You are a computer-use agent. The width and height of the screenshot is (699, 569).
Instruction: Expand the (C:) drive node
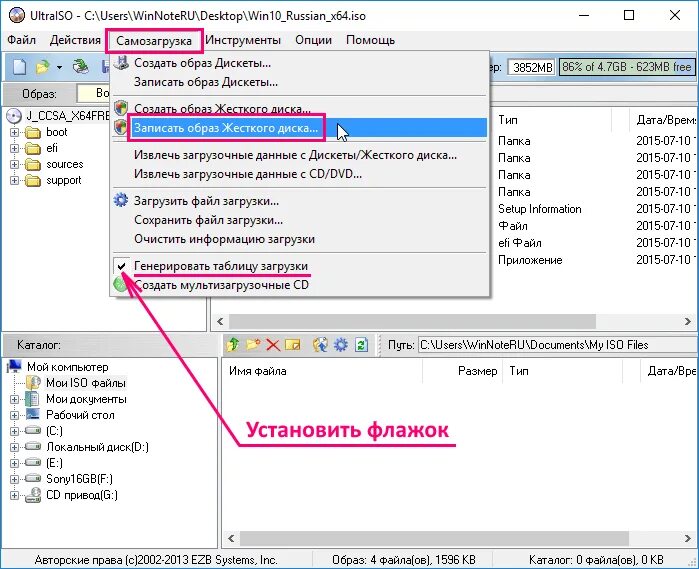tap(14, 431)
